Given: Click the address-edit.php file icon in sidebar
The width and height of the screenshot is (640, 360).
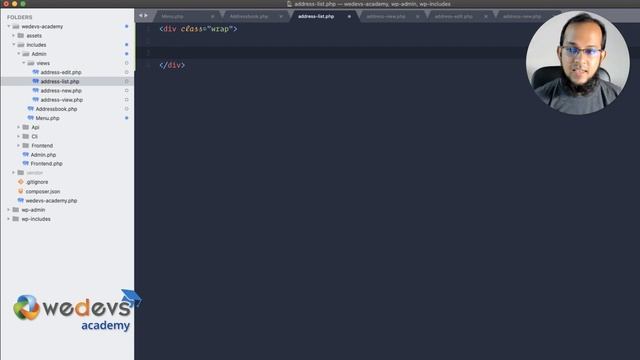Looking at the screenshot, I should [36, 72].
